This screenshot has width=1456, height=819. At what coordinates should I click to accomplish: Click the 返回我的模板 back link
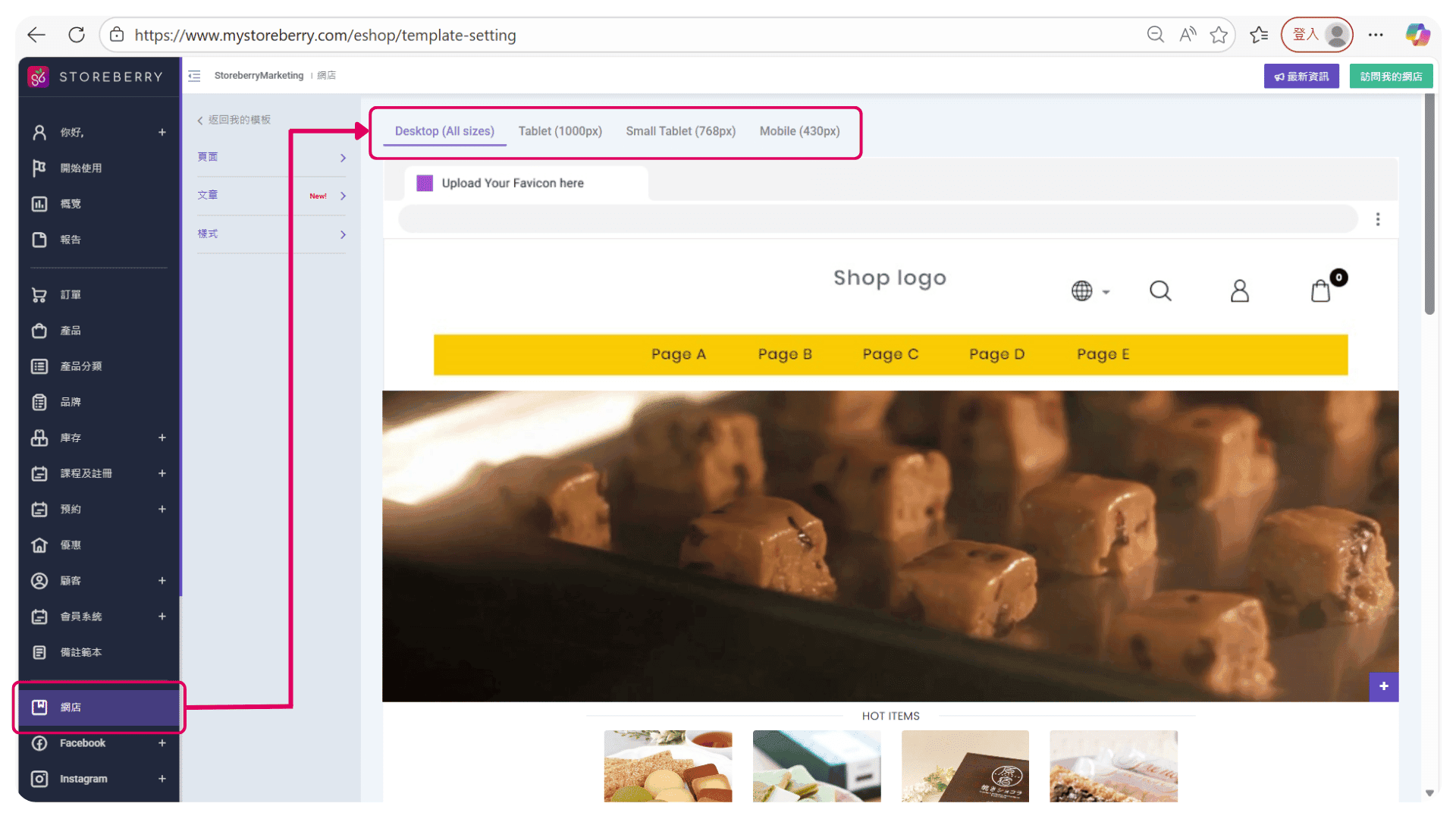tap(235, 119)
